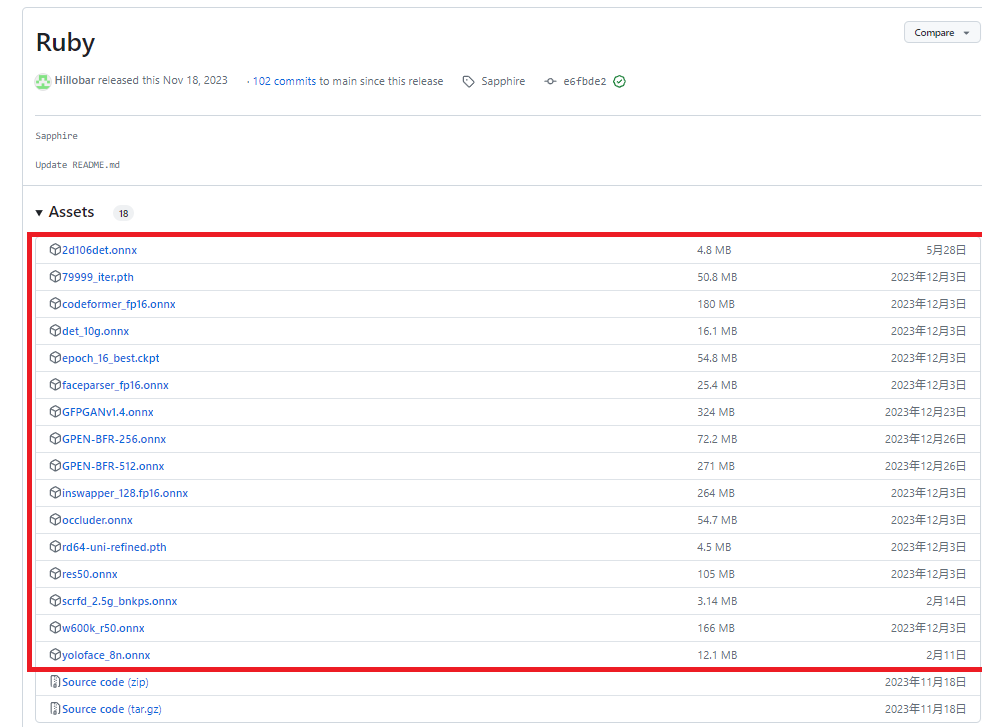Click the package icon beside scrfd_2.5g_bnkps.onnx
This screenshot has width=982, height=727.
click(x=55, y=600)
